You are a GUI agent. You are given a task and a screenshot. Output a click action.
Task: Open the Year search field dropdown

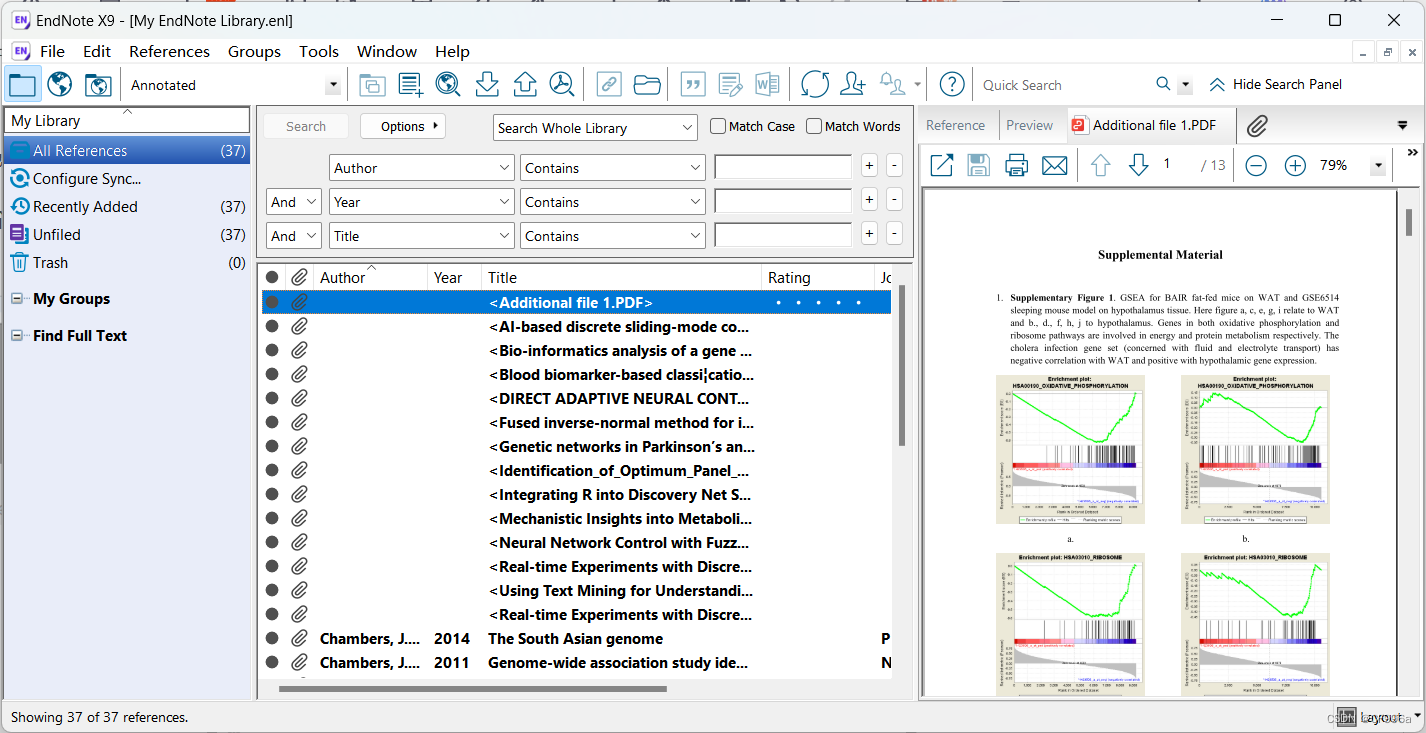point(421,202)
